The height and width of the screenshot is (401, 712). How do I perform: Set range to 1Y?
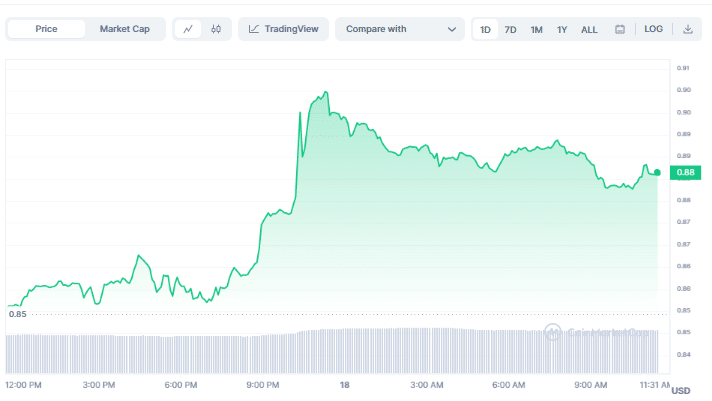(562, 30)
